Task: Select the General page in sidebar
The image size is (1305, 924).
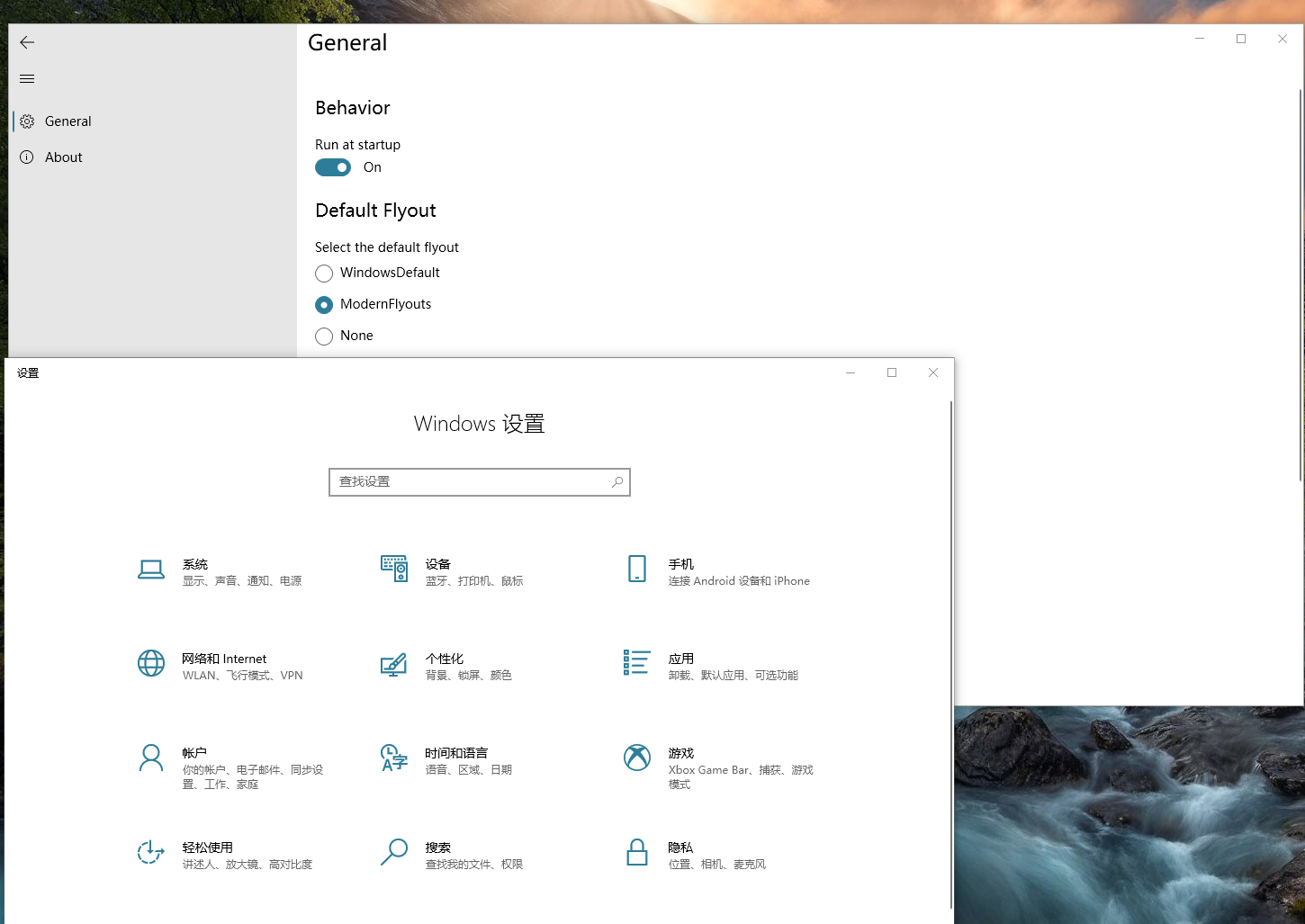Action: tap(67, 121)
